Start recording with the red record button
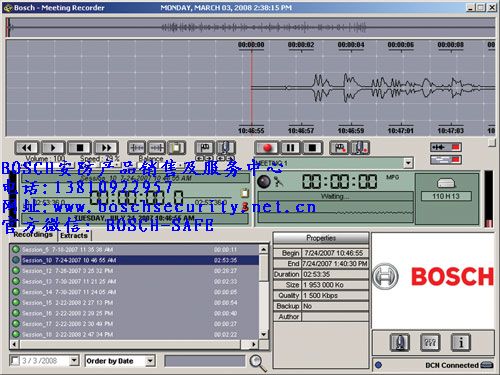The width and height of the screenshot is (500, 375). 267,148
